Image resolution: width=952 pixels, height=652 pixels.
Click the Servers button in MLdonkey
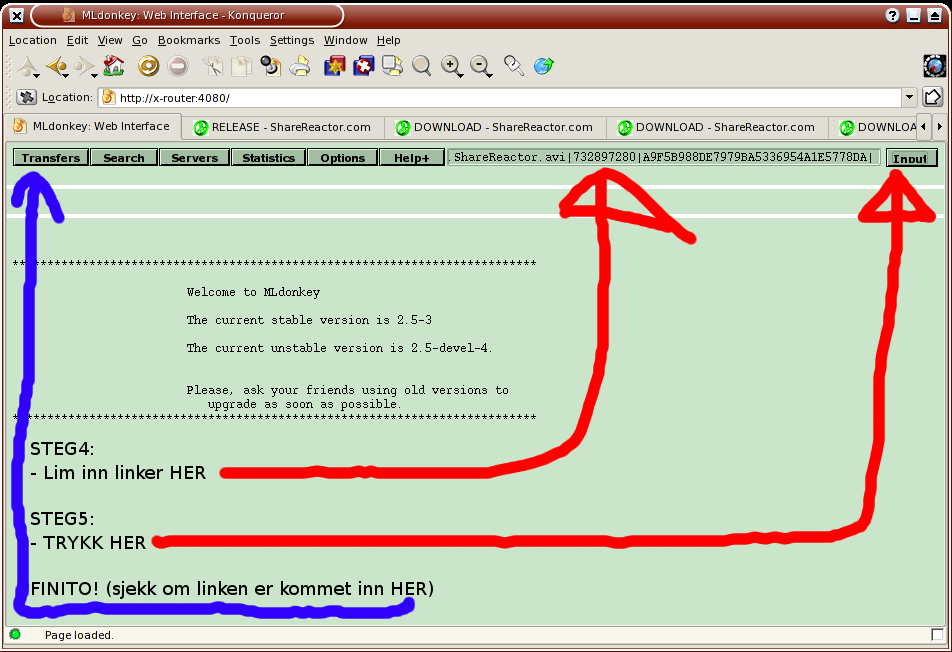[194, 158]
